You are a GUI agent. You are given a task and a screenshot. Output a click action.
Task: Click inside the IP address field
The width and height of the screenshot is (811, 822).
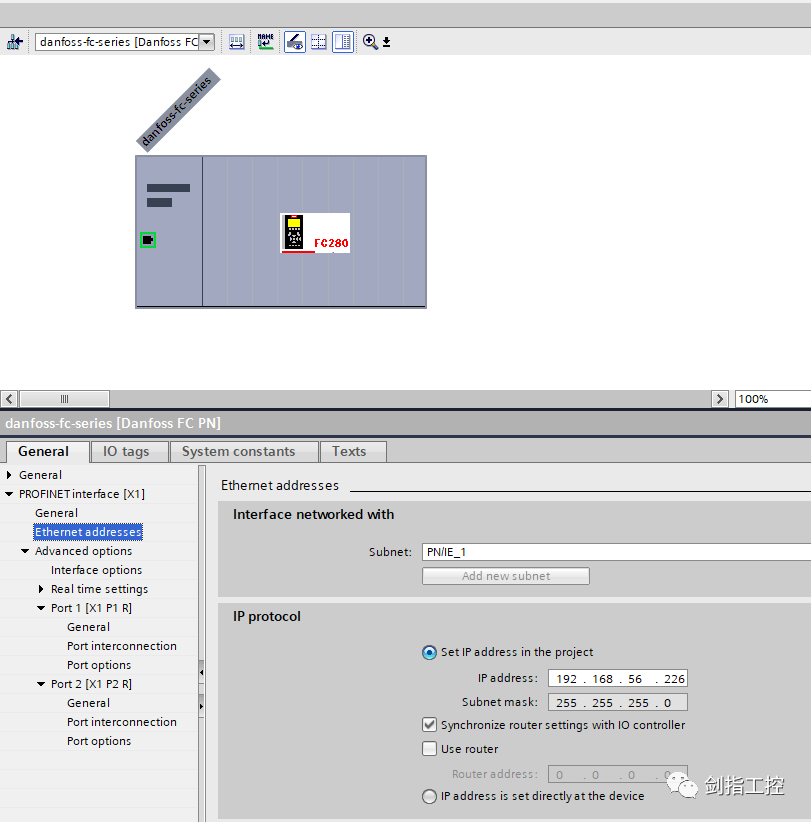617,678
